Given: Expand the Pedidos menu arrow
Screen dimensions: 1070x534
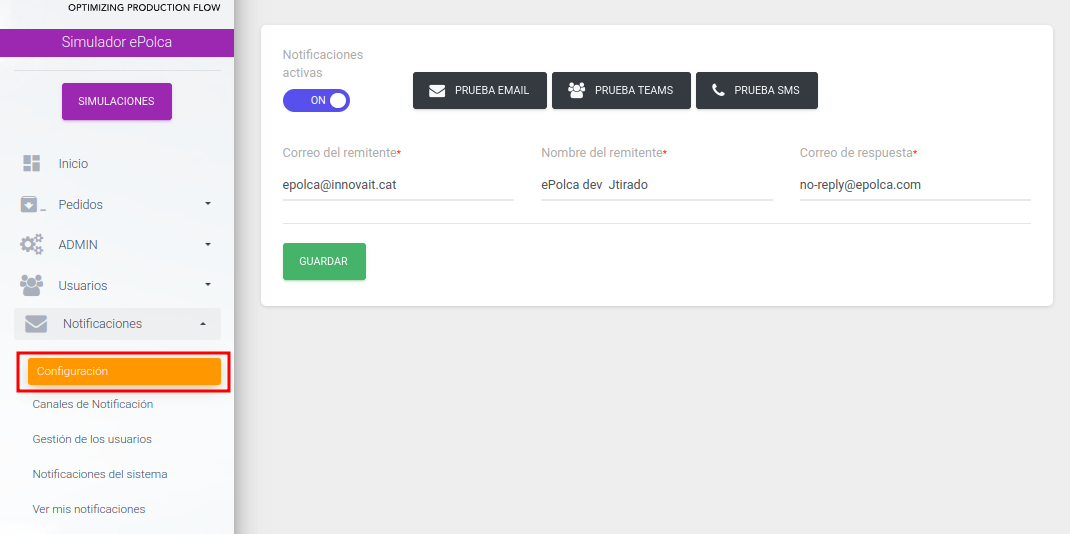Looking at the screenshot, I should point(207,204).
